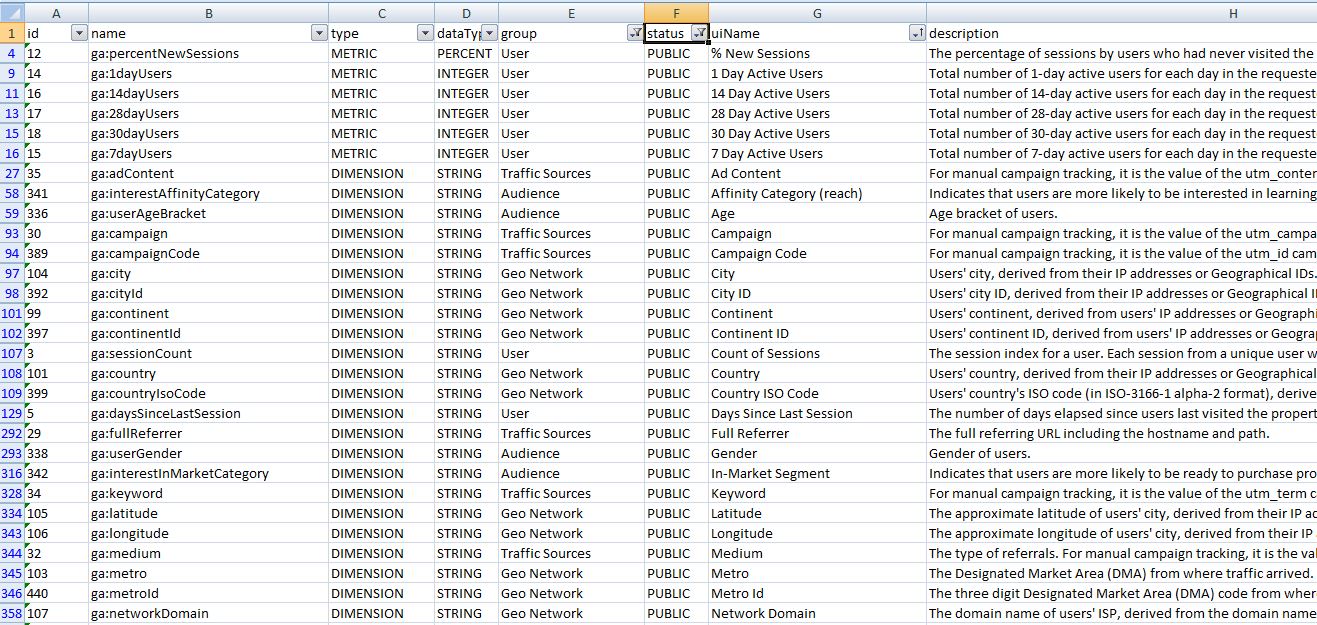Click description starting 'The Designated Market Area'

pyautogui.click(x=1122, y=573)
